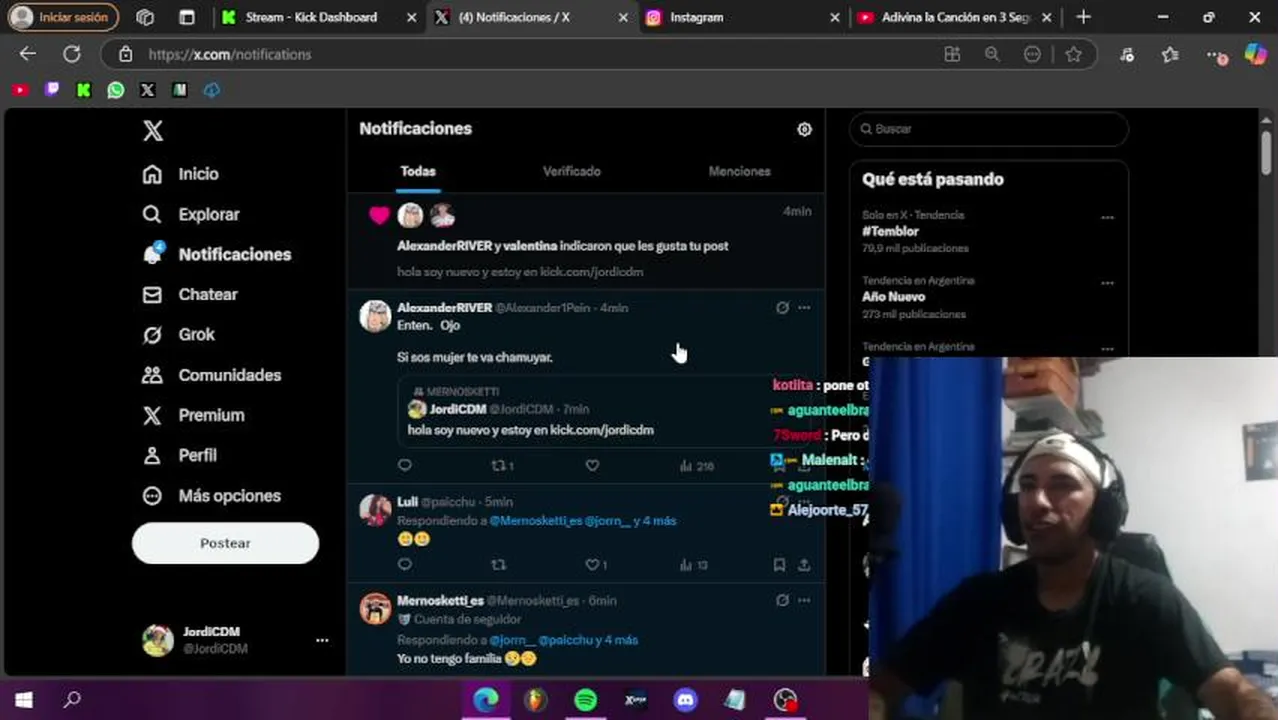
Task: Click the Buscar search field
Action: point(989,129)
